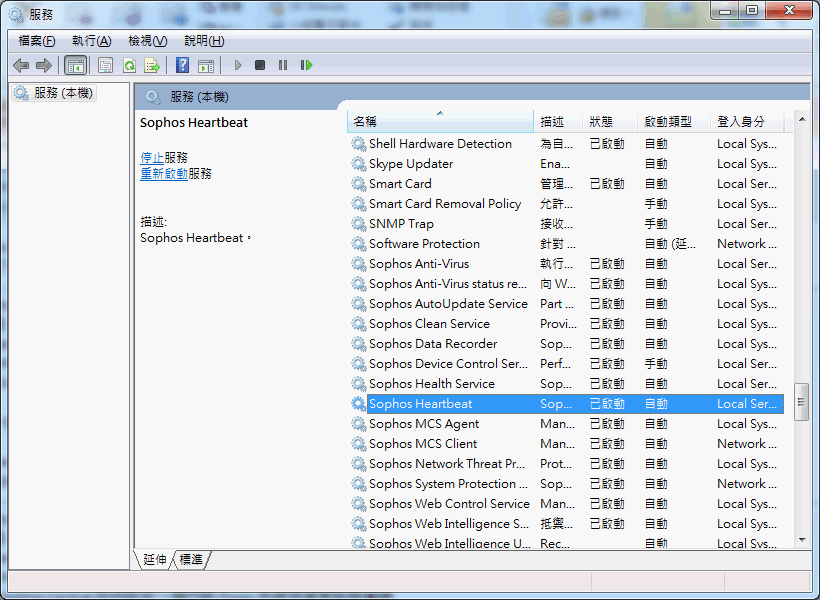Click the scroll-up arrow of the services list

[x=802, y=120]
